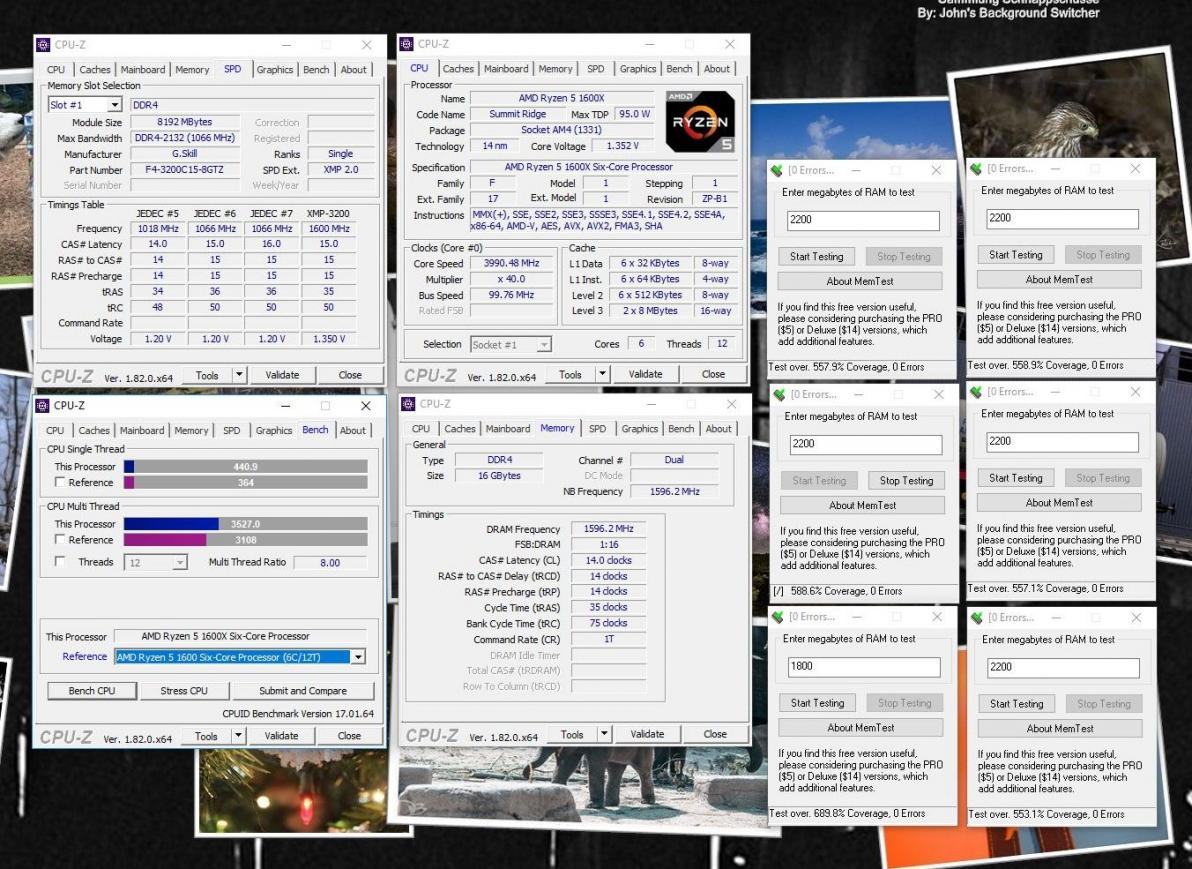Click XMP-3200 voltage 1.350 V cell
Viewport: 1192px width, 869px height.
pyautogui.click(x=329, y=339)
